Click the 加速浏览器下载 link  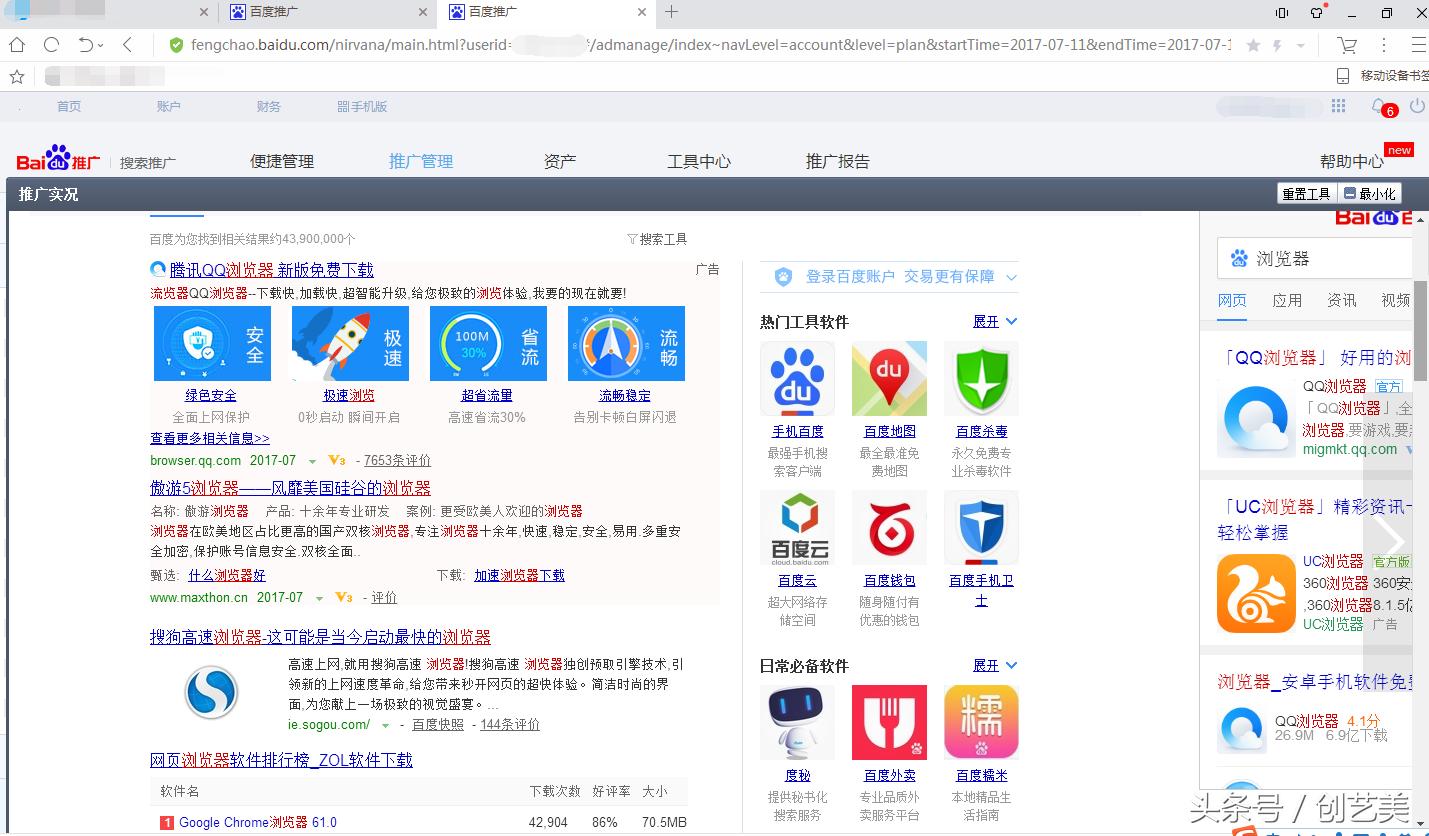pyautogui.click(x=519, y=576)
